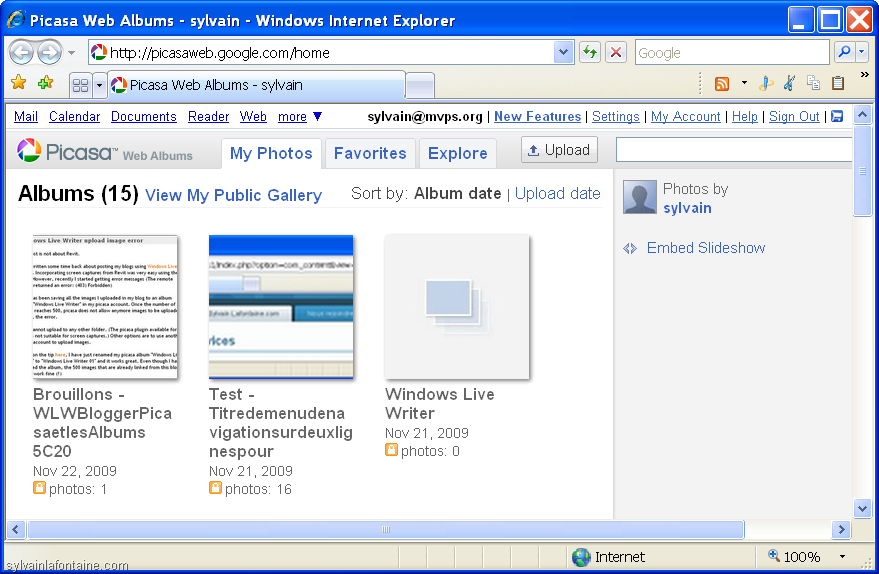Click the horizontal scrollbar thumb
The image size is (879, 574).
pyautogui.click(x=386, y=529)
